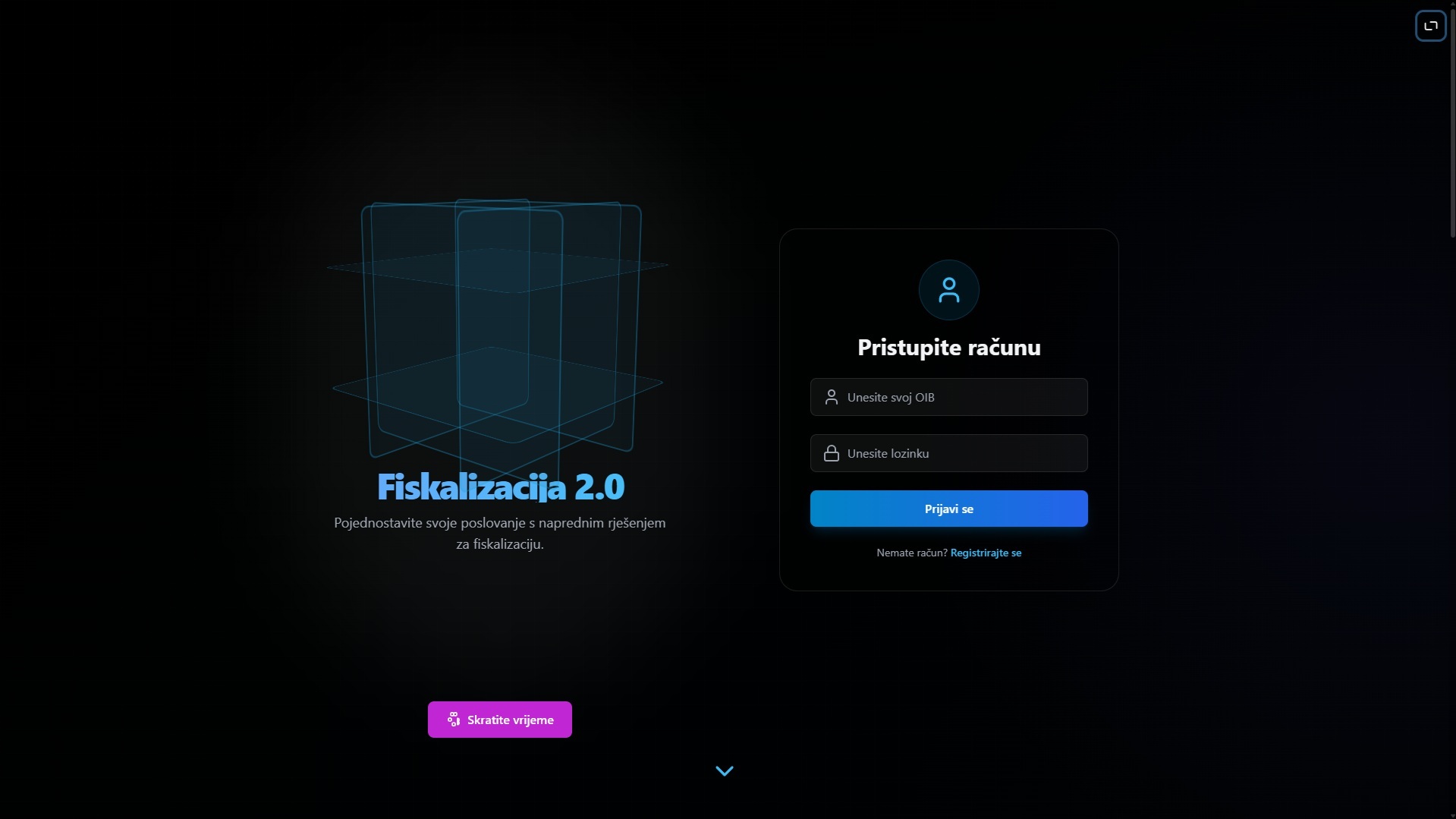This screenshot has width=1456, height=819.
Task: Click the purple Skratite vrijeme button
Action: pyautogui.click(x=499, y=720)
